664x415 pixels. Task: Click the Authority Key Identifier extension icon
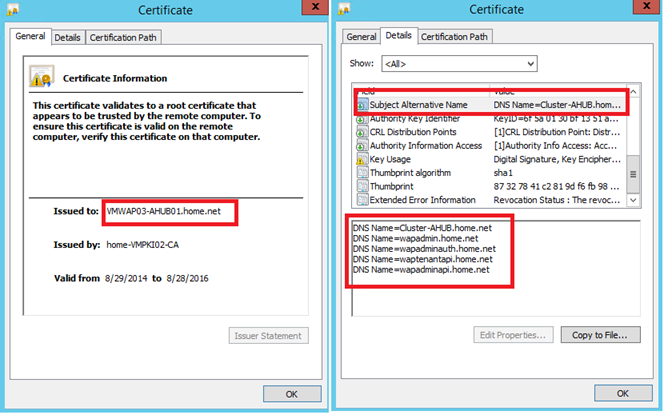[x=362, y=119]
